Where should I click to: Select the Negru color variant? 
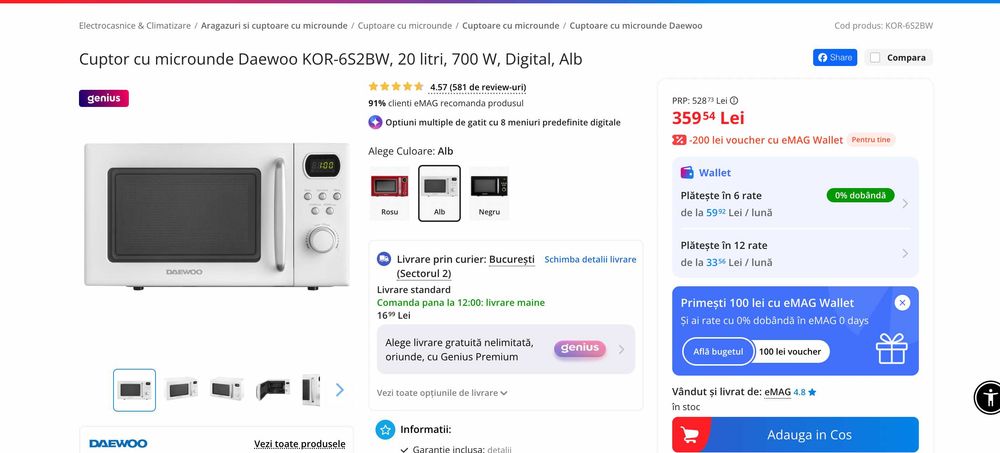489,193
